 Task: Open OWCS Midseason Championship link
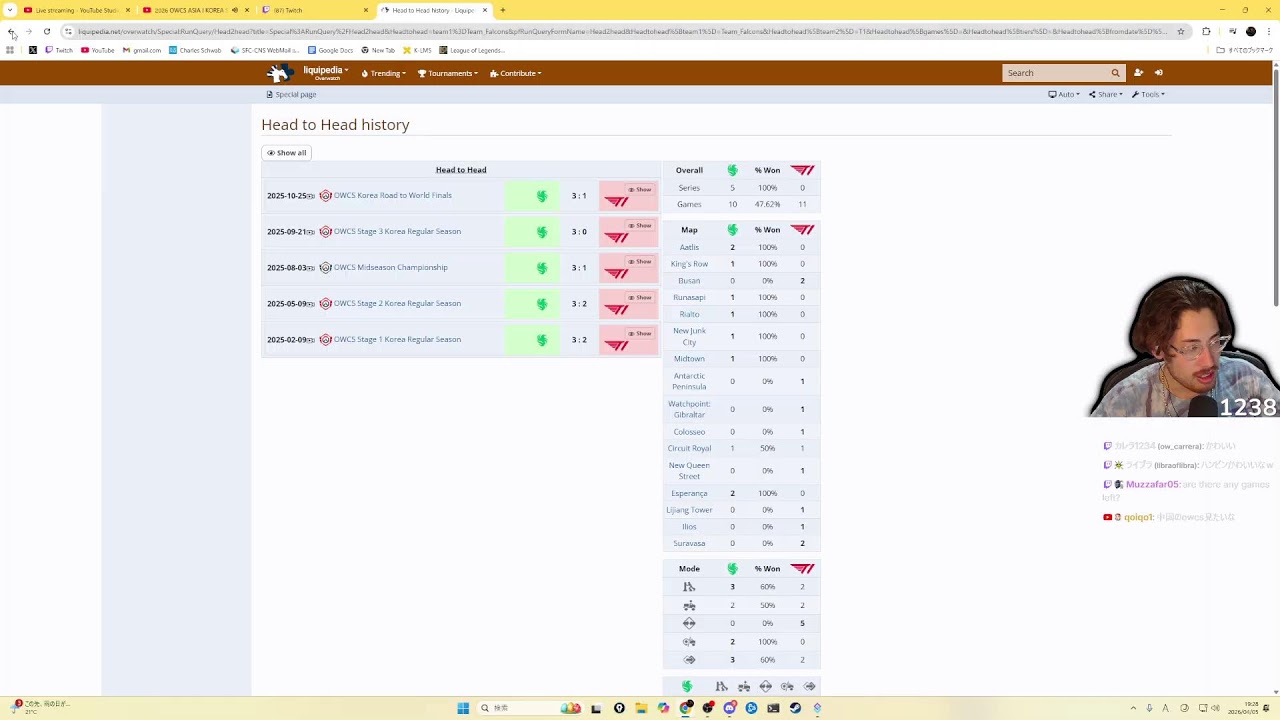(x=390, y=267)
